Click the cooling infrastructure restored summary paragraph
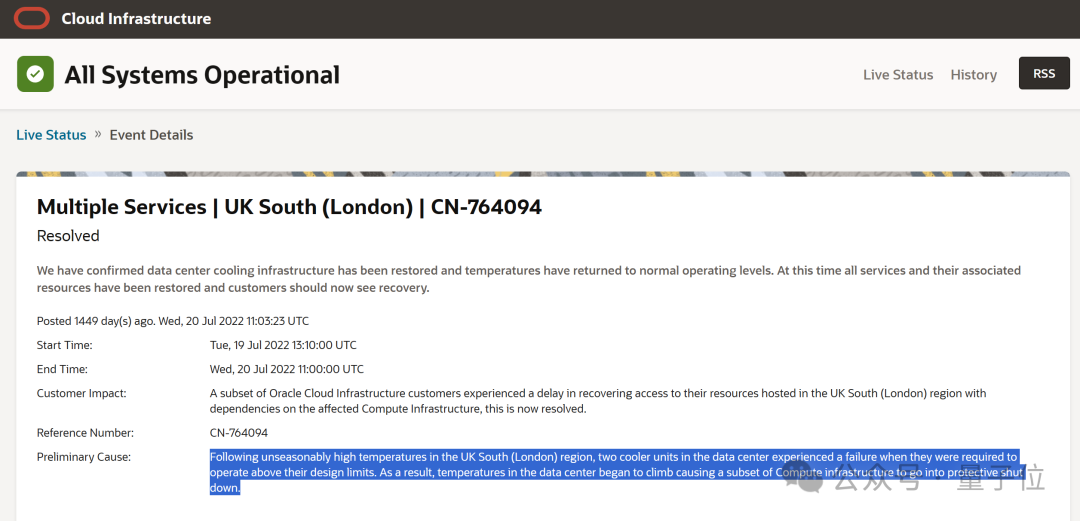Screen dimensions: 1080x521 coord(528,279)
